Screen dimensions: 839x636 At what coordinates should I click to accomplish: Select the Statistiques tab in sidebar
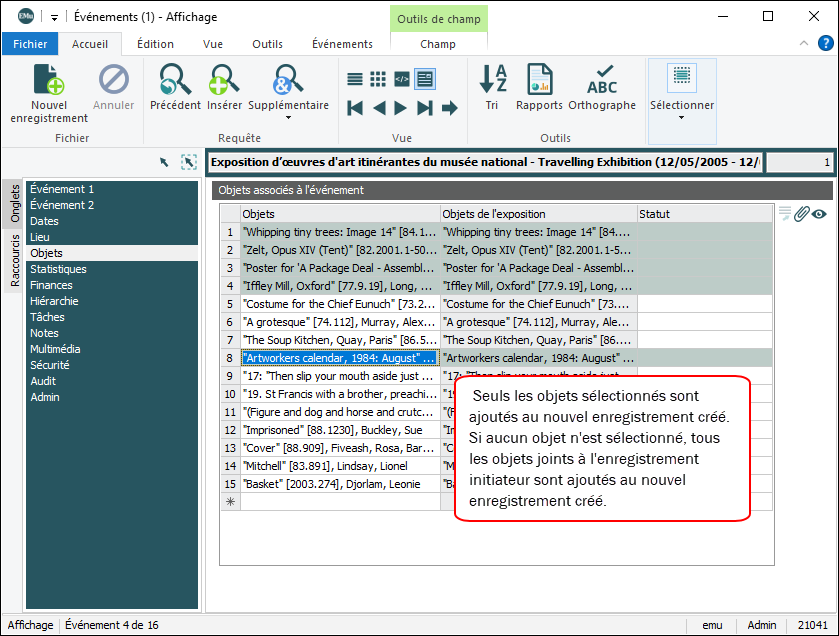(58, 269)
